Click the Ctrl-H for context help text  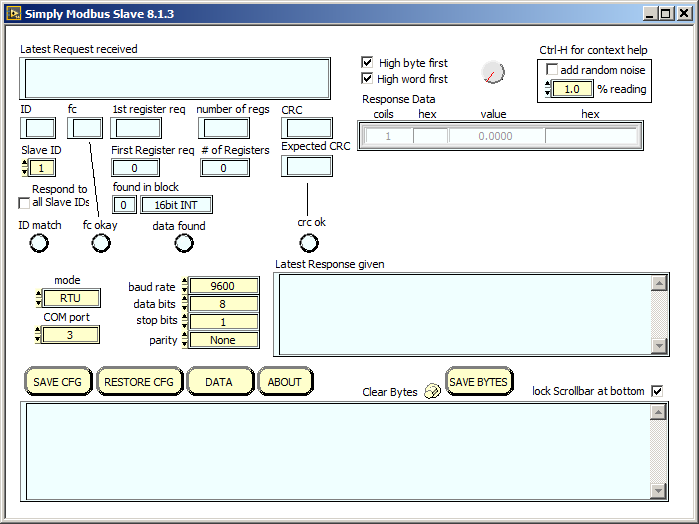(593, 50)
